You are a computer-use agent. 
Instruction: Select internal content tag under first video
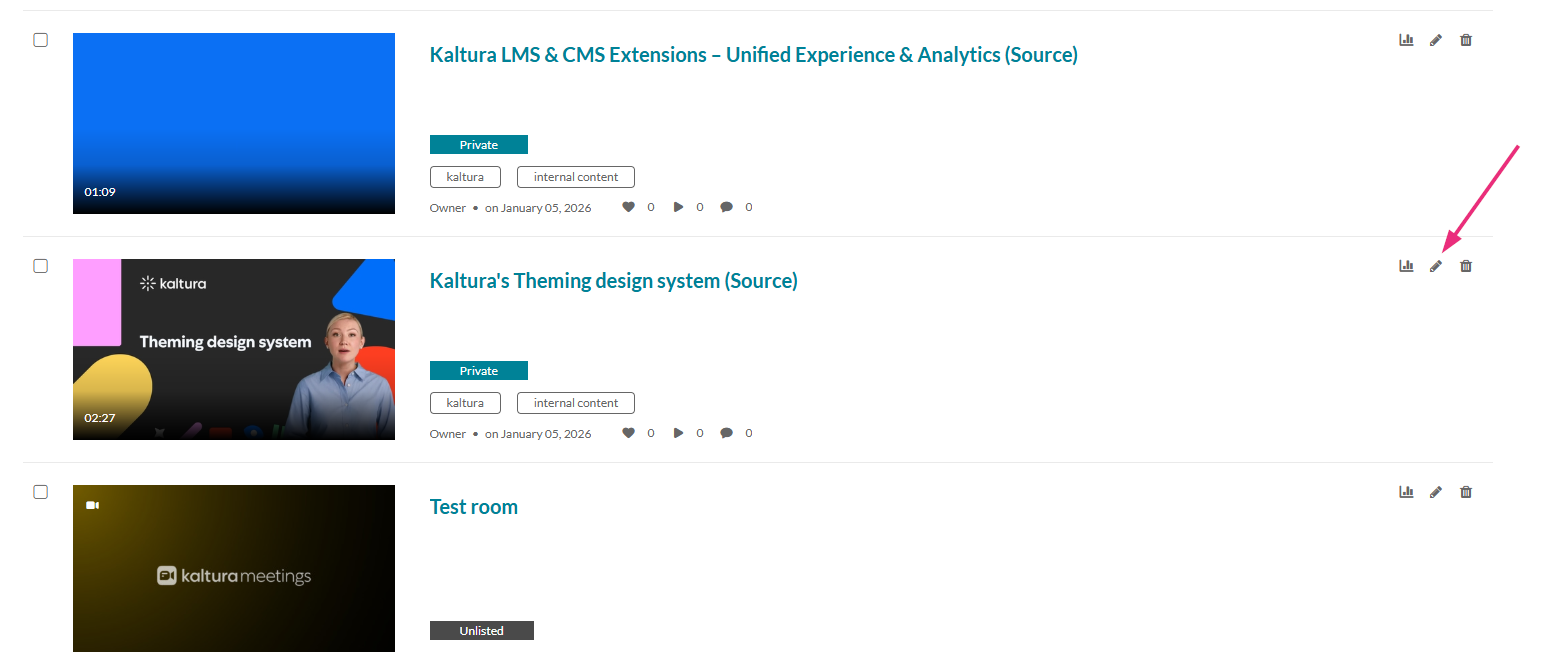pos(576,177)
